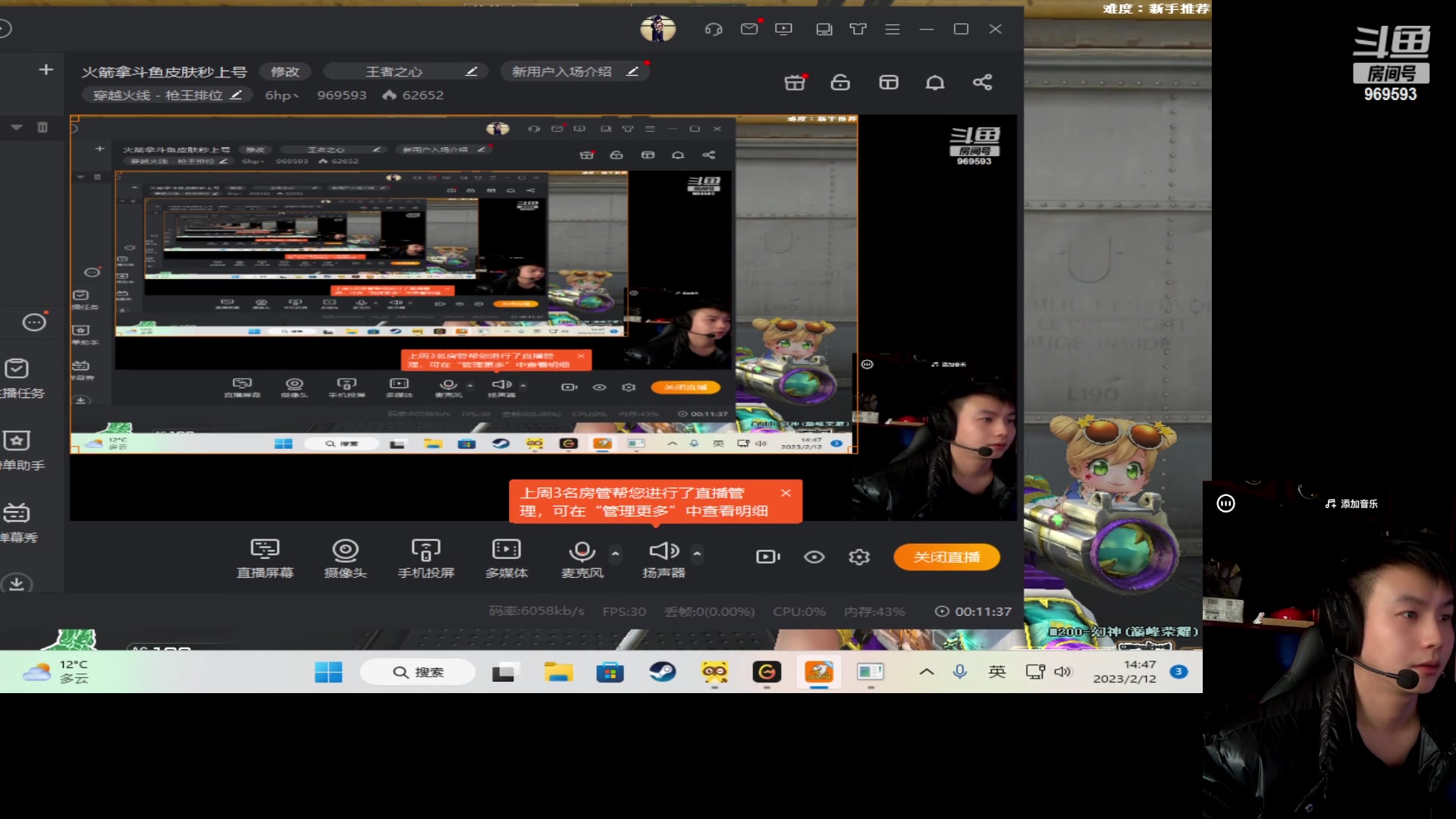Viewport: 1456px width, 819px height.
Task: Click the taskbar weather widget
Action: (x=57, y=672)
